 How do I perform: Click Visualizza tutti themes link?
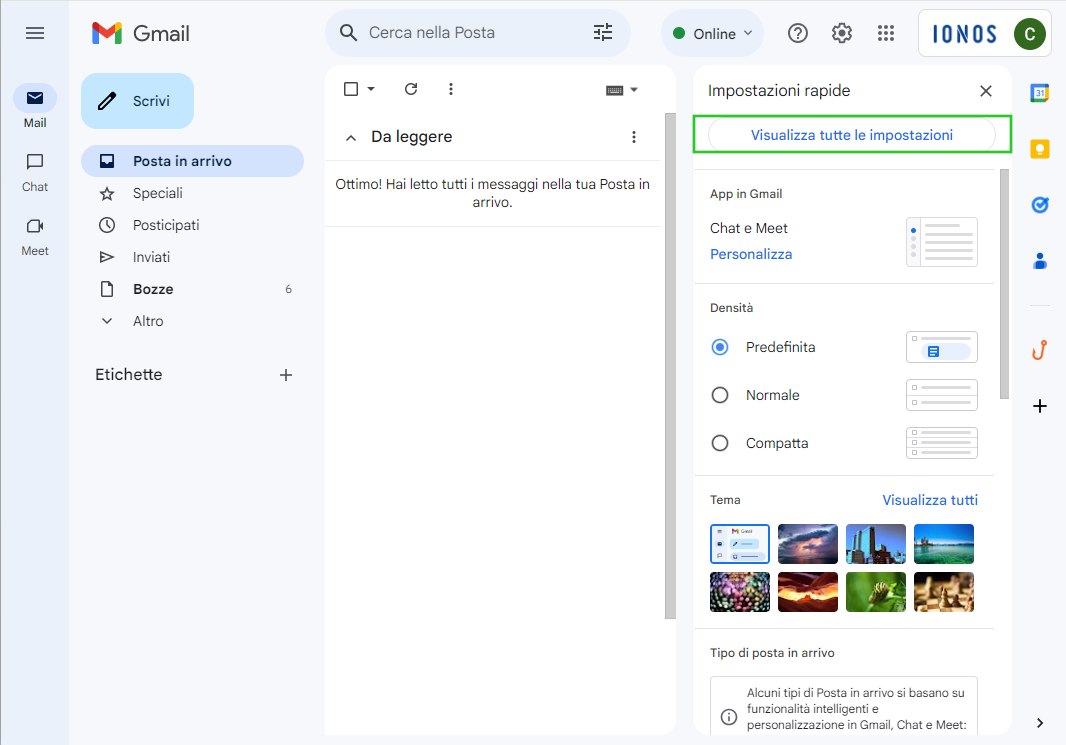pos(929,500)
